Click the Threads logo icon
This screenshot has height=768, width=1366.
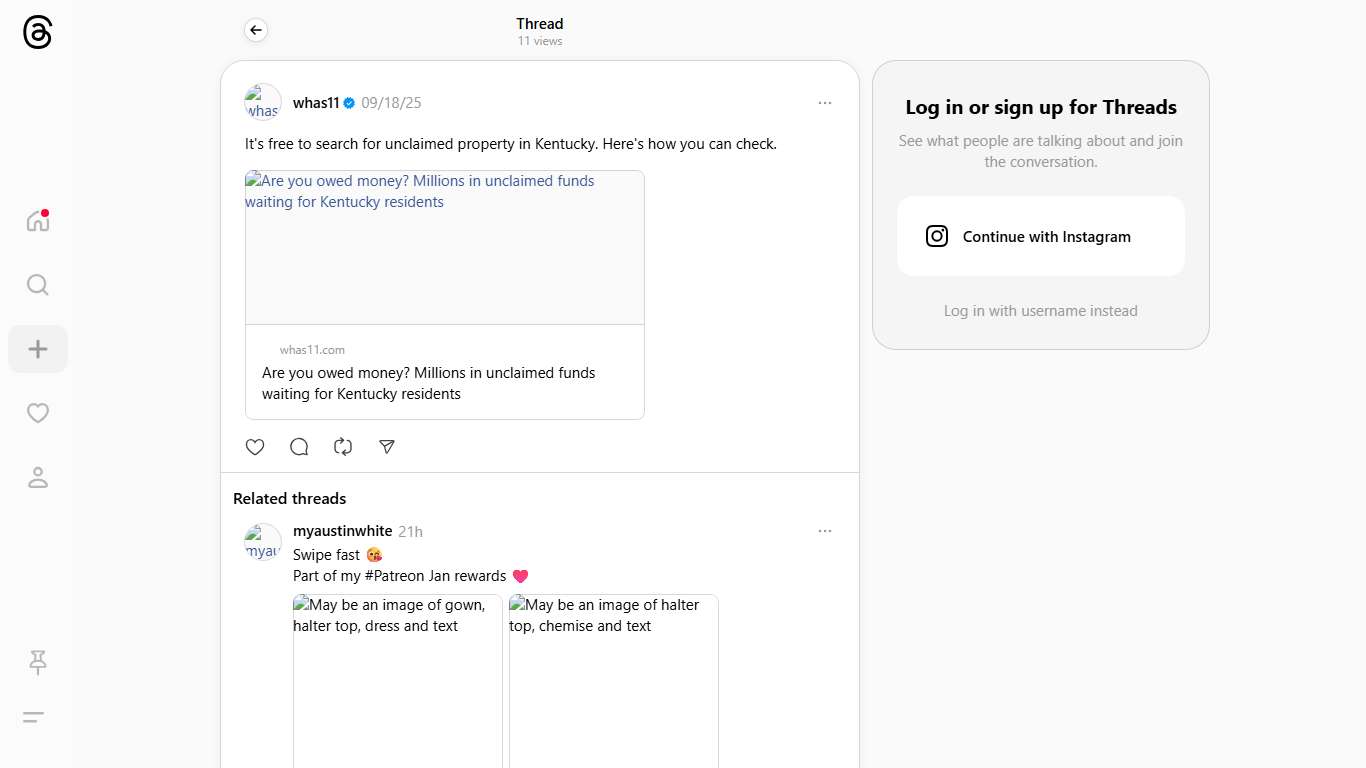[x=37, y=32]
